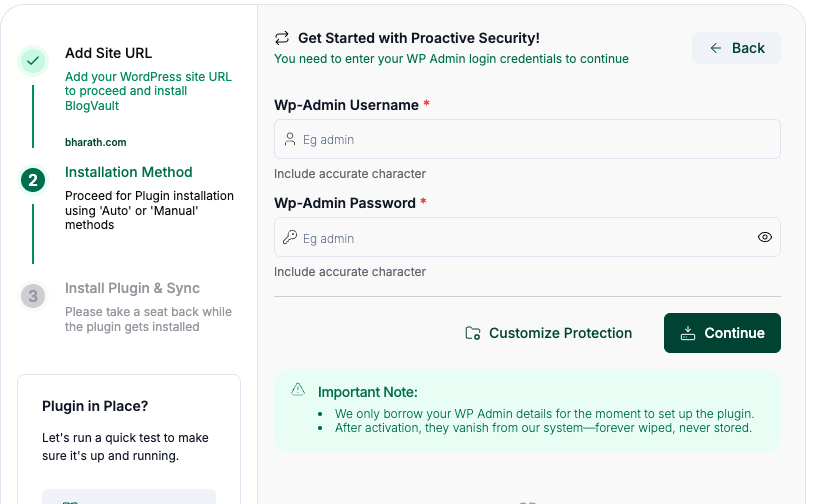Click the Plugin in Place? heading
This screenshot has height=504, width=823.
[95, 406]
